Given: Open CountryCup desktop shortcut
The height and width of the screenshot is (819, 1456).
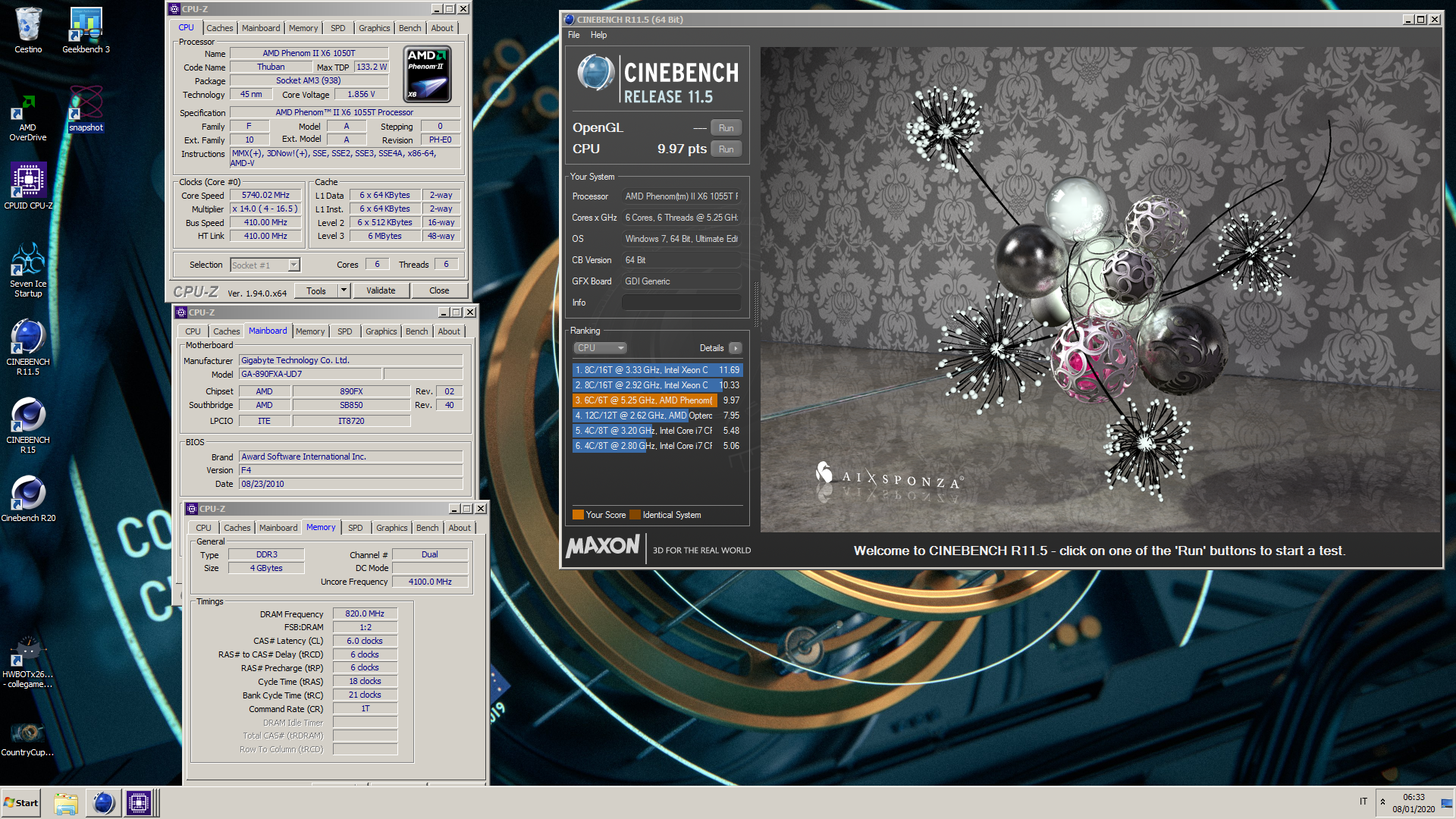Looking at the screenshot, I should (x=28, y=738).
